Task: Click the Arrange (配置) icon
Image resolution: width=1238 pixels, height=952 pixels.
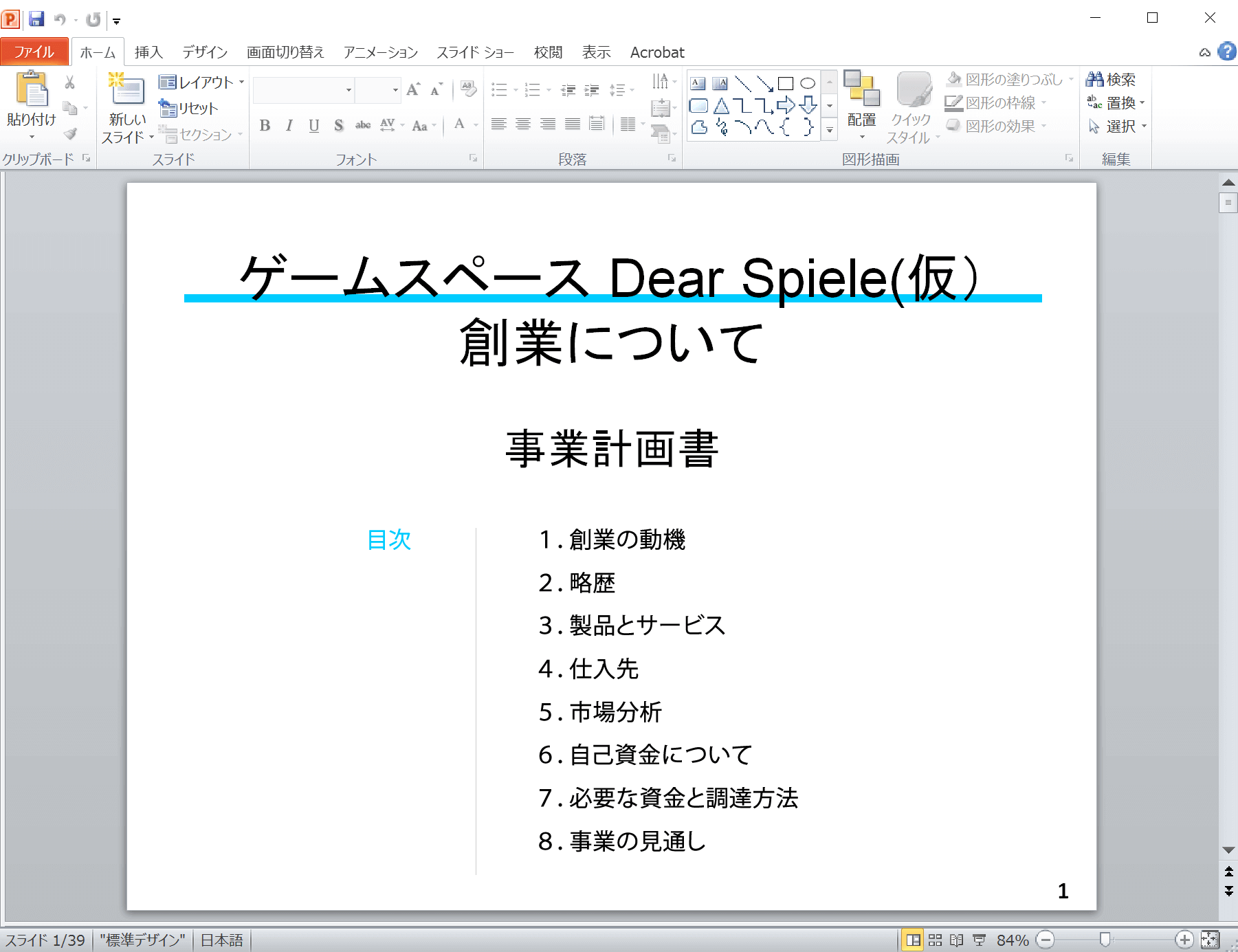Action: [x=861, y=90]
